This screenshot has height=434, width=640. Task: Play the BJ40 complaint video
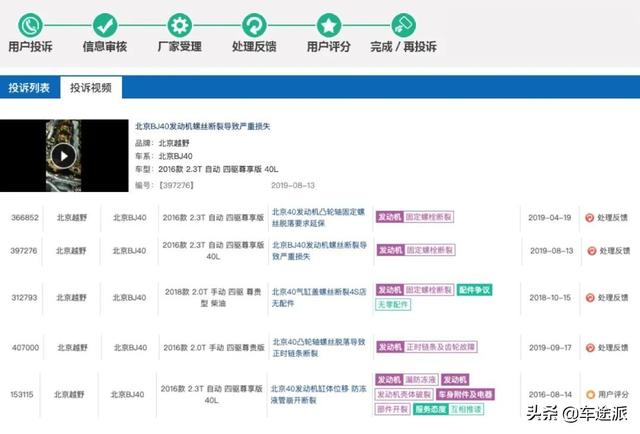point(64,156)
